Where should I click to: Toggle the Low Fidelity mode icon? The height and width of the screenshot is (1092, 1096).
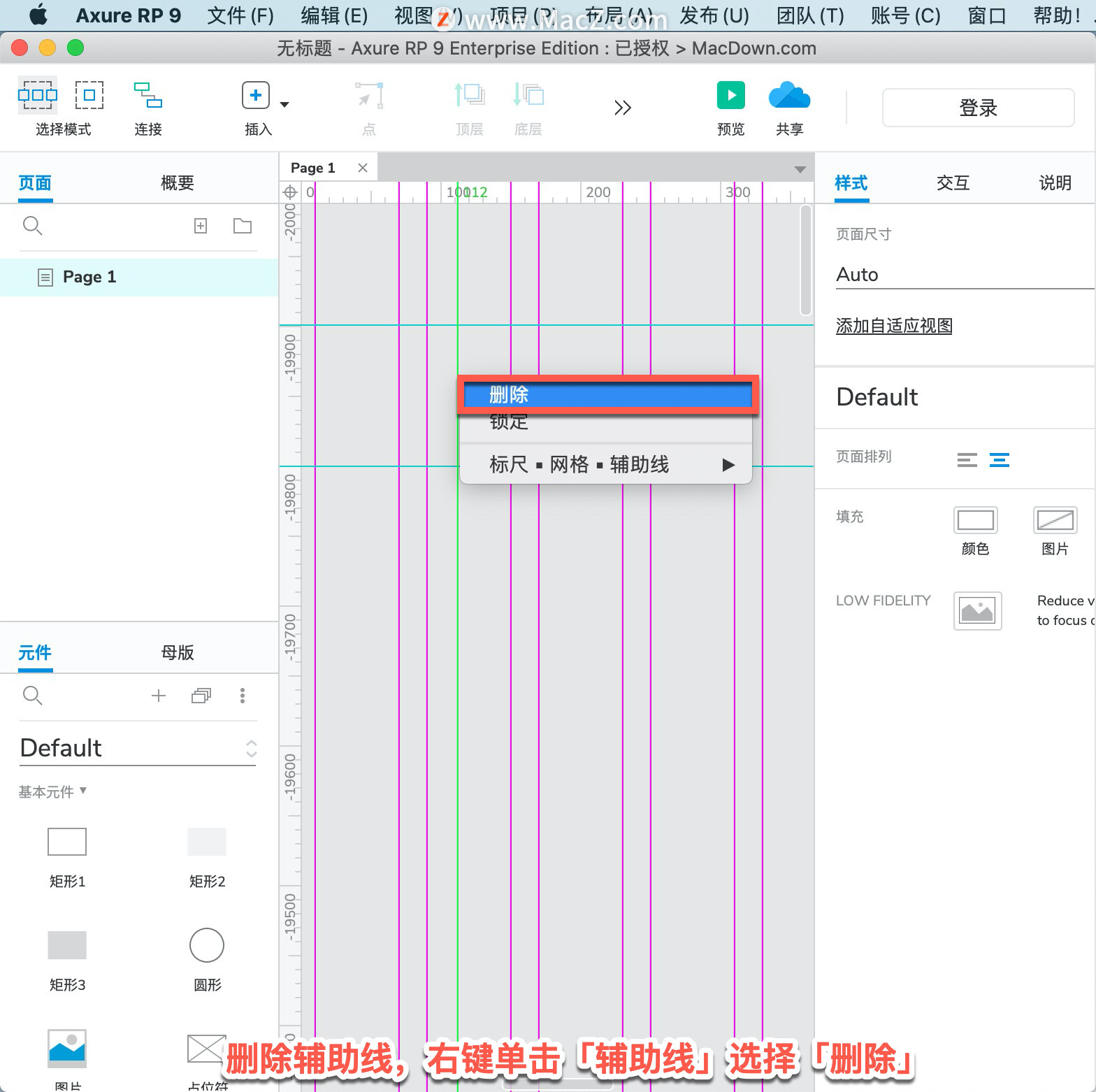point(978,611)
